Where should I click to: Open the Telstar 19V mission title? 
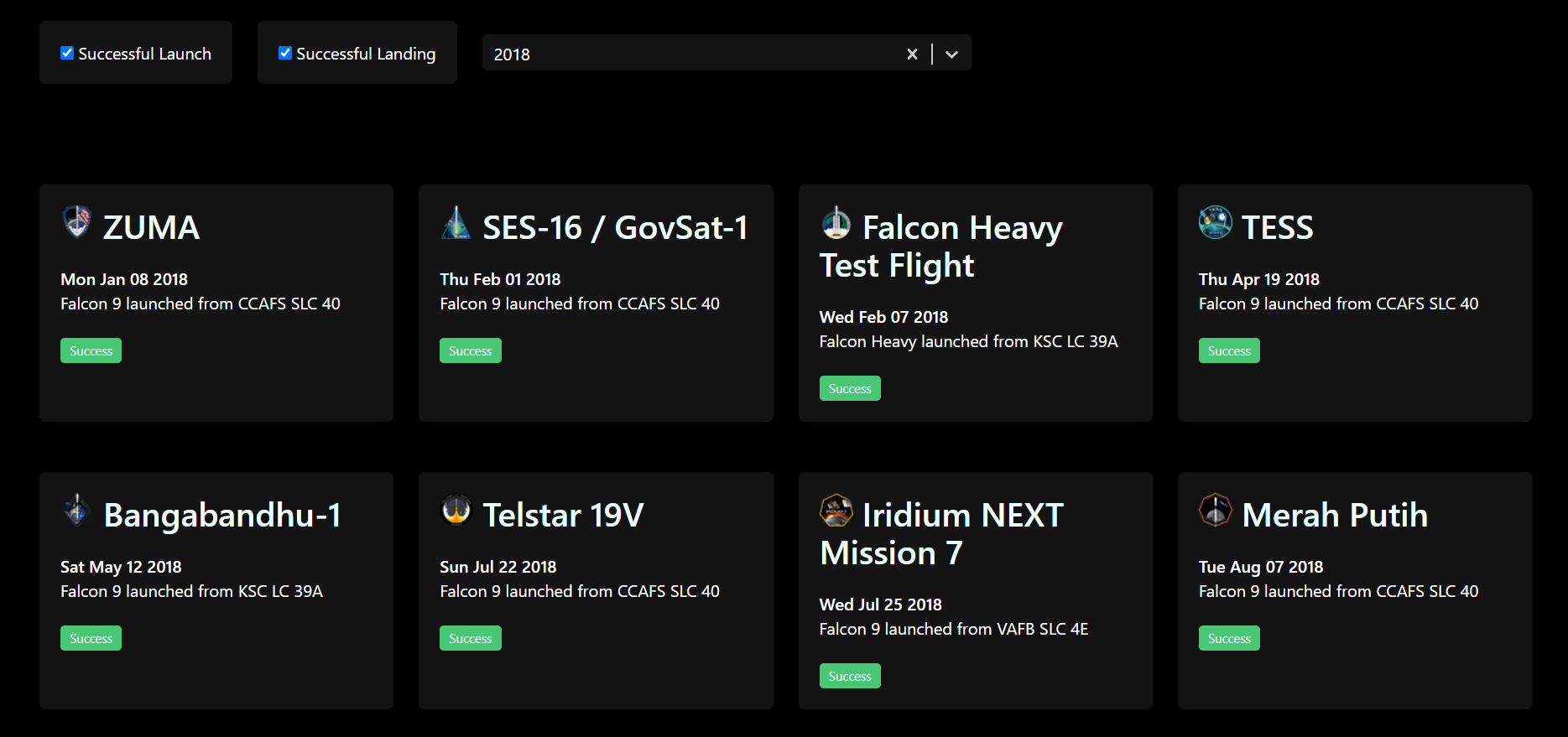563,515
